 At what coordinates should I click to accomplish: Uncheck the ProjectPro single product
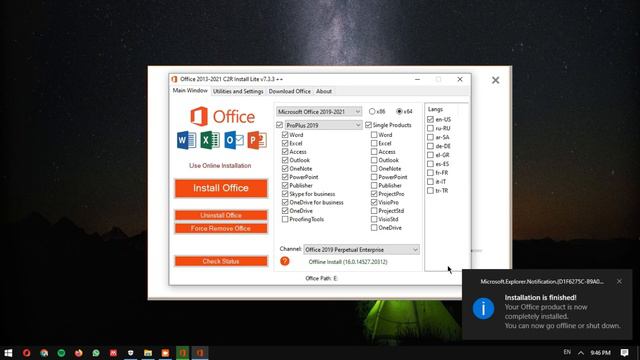click(x=374, y=194)
